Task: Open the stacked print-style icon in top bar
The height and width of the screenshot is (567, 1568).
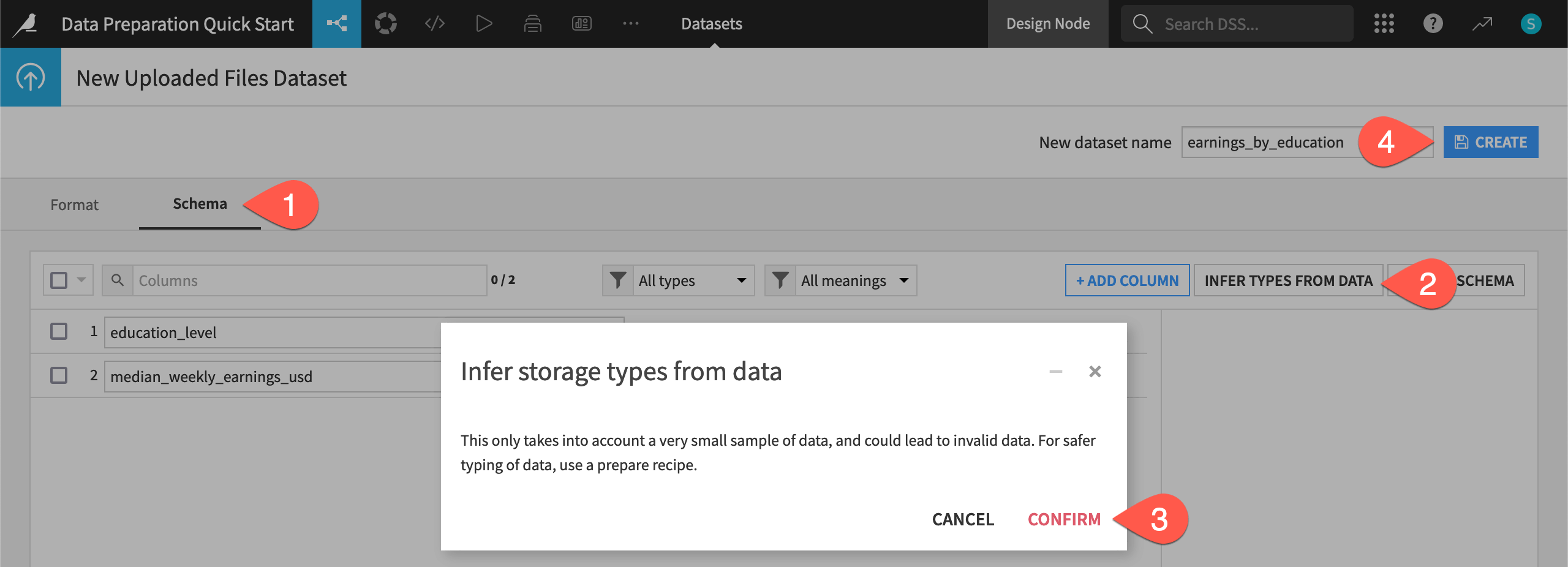Action: [x=533, y=24]
